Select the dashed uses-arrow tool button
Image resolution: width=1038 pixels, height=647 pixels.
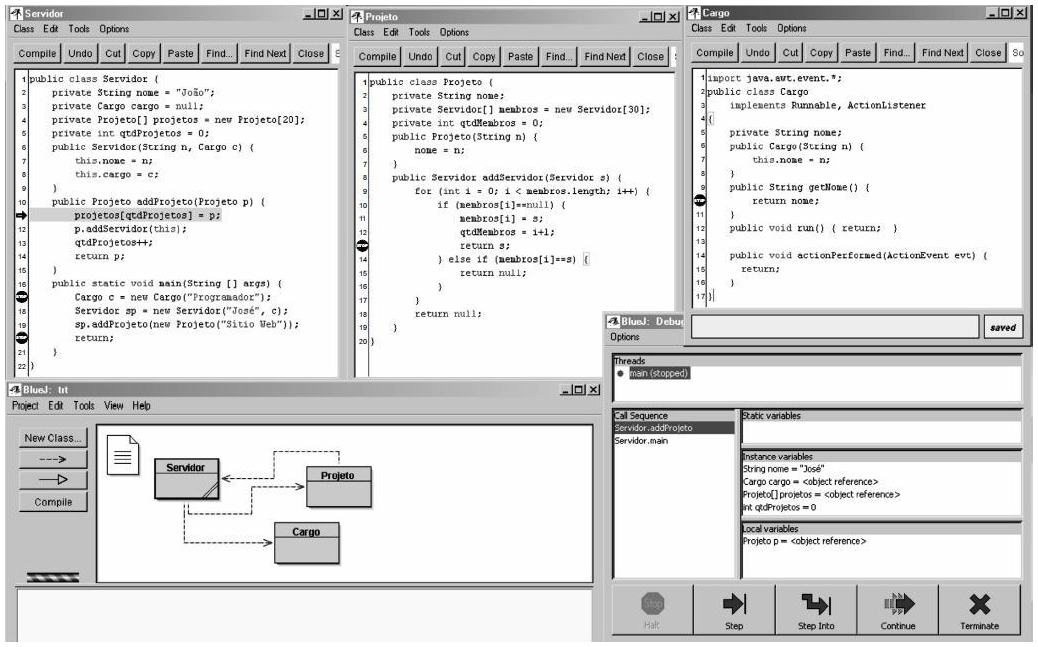51,459
